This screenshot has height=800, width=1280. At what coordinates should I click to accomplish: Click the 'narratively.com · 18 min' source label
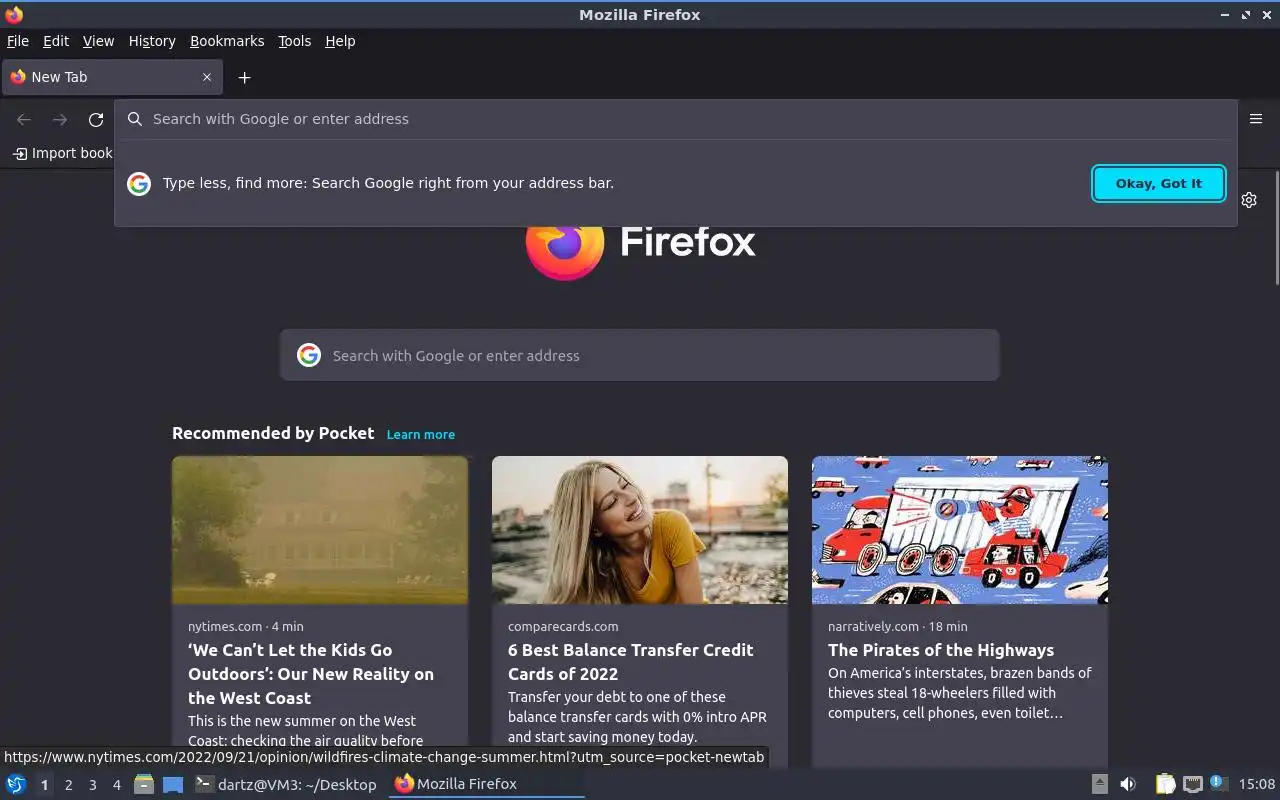tap(898, 626)
